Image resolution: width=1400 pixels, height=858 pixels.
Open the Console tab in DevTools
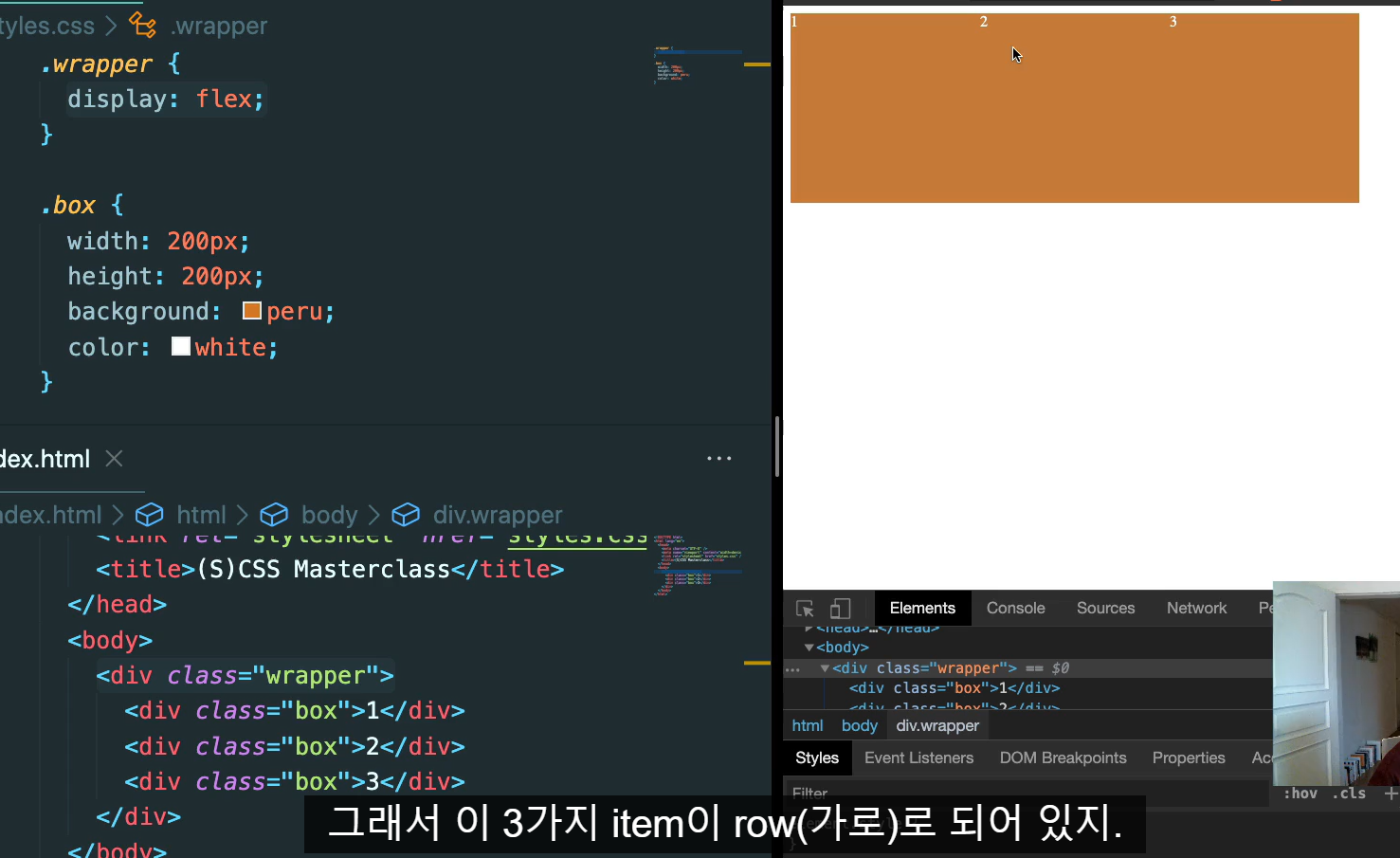(1016, 609)
